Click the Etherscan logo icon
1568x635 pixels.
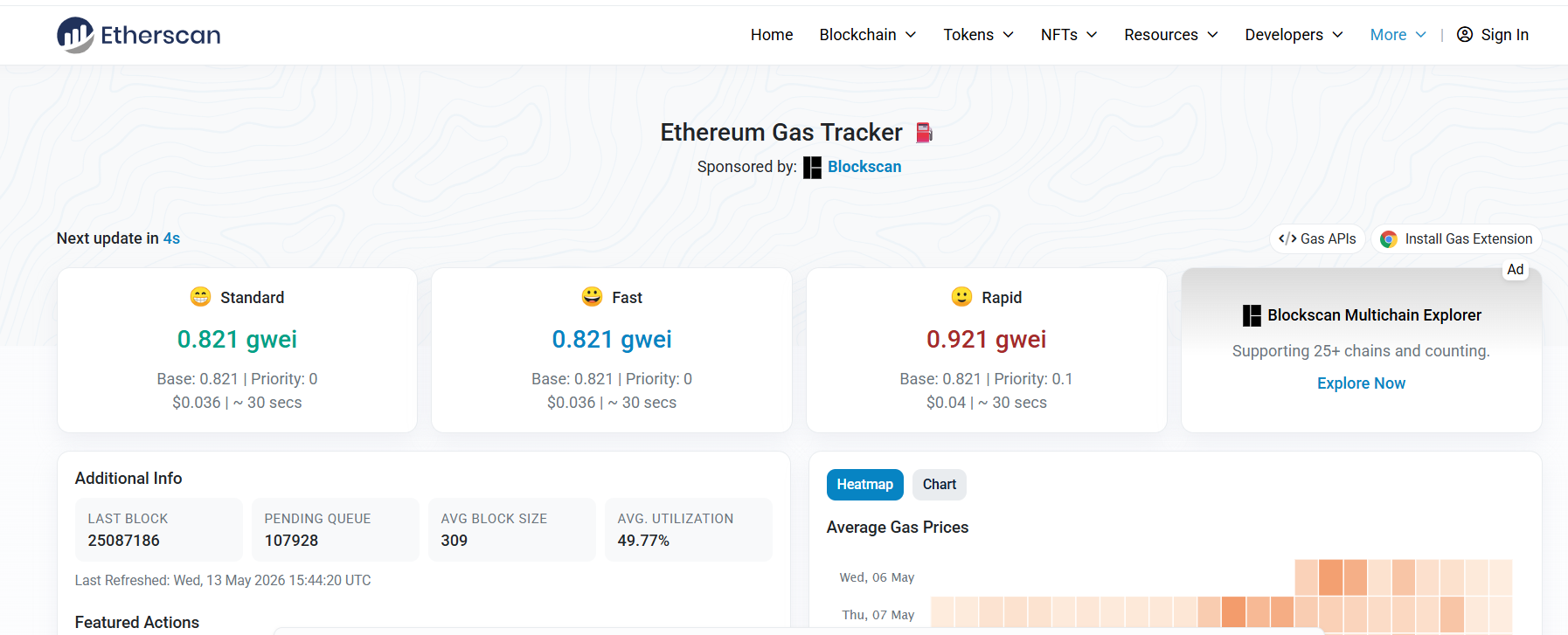[75, 35]
